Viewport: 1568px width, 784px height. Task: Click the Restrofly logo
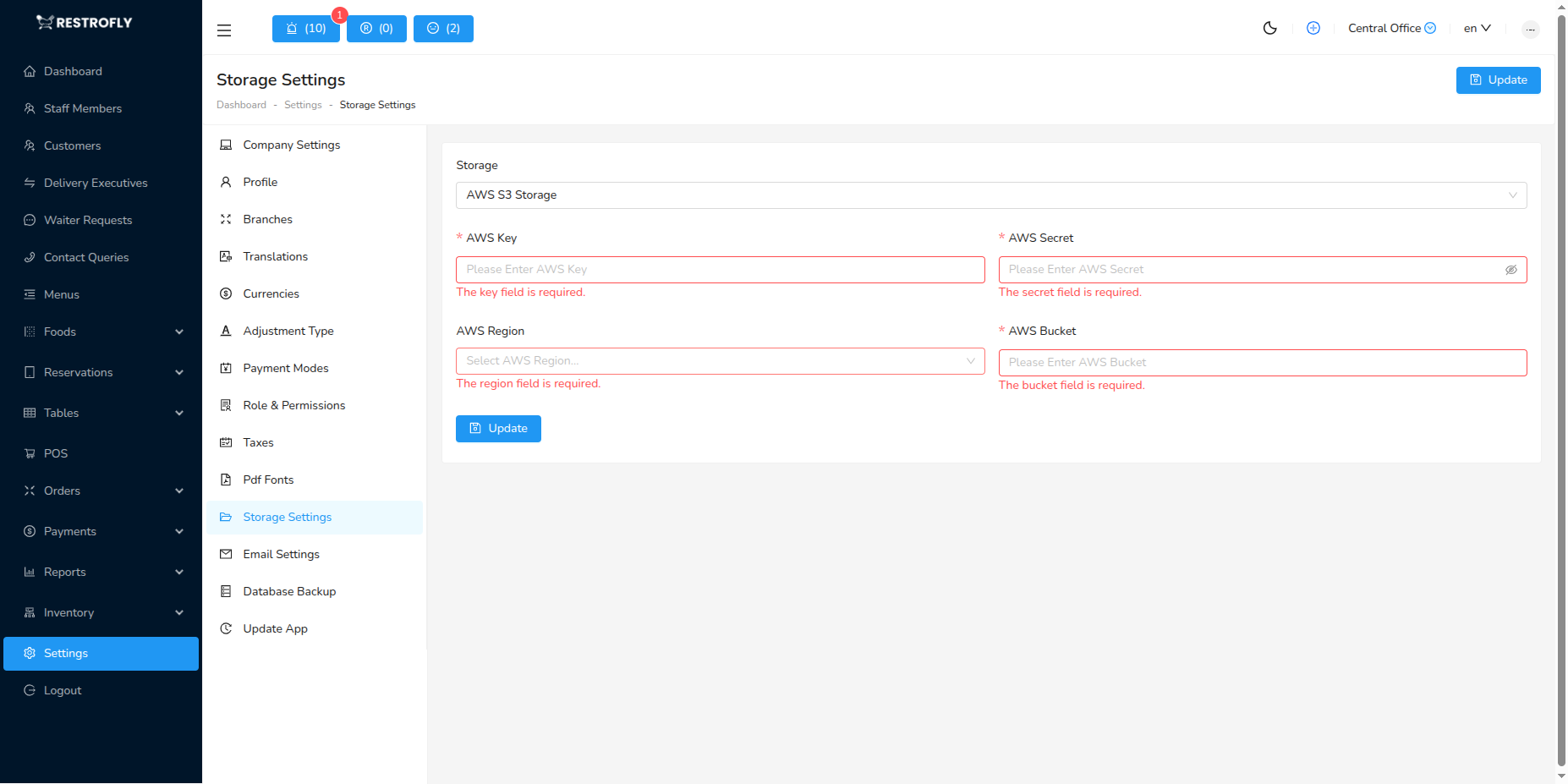pos(85,23)
